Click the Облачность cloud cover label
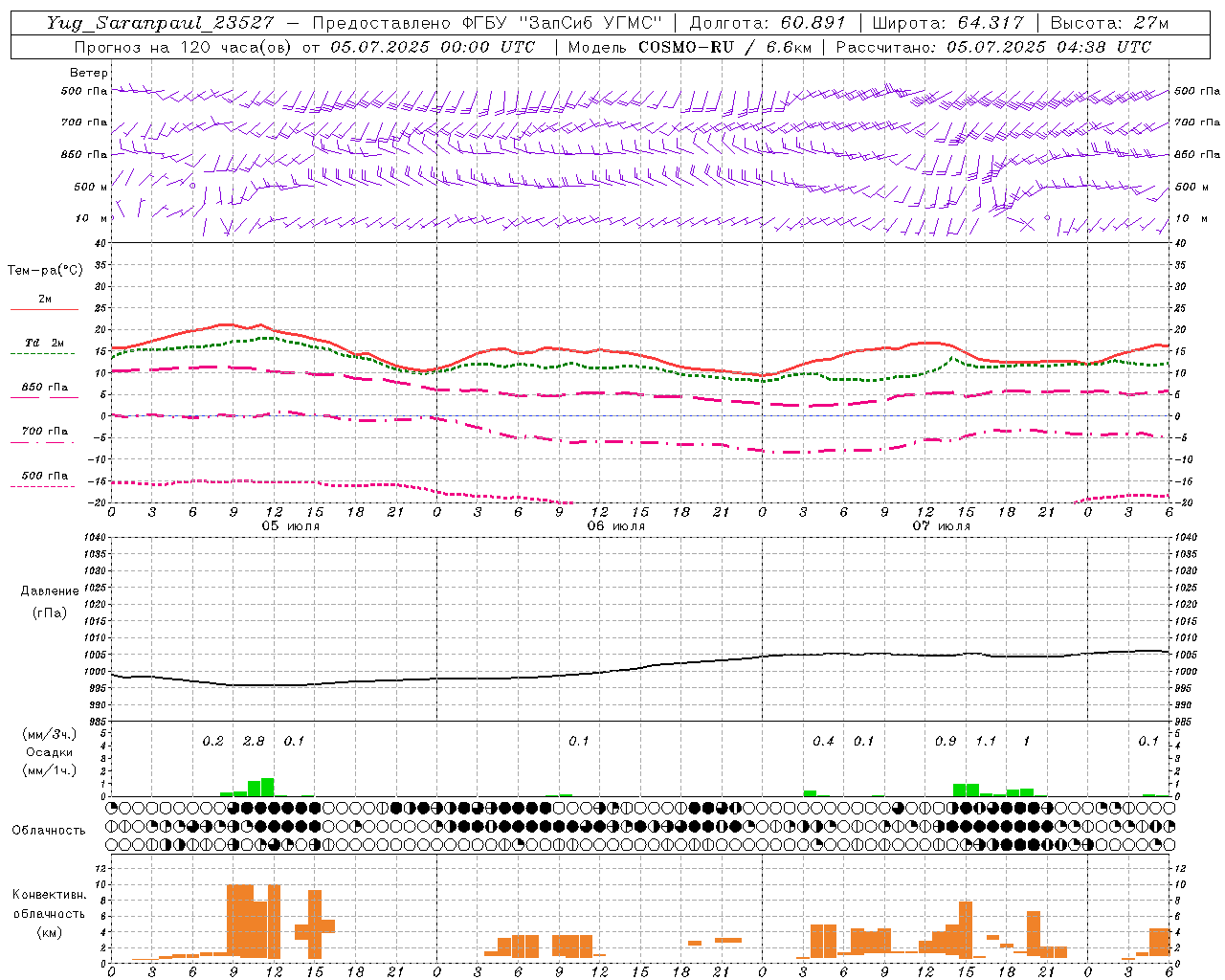The image size is (1225, 980). tap(49, 831)
